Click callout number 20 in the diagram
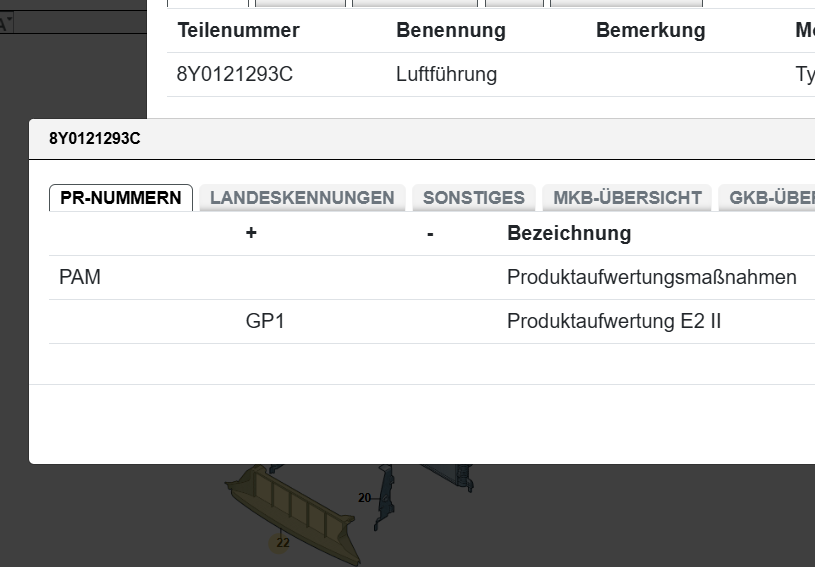 364,498
